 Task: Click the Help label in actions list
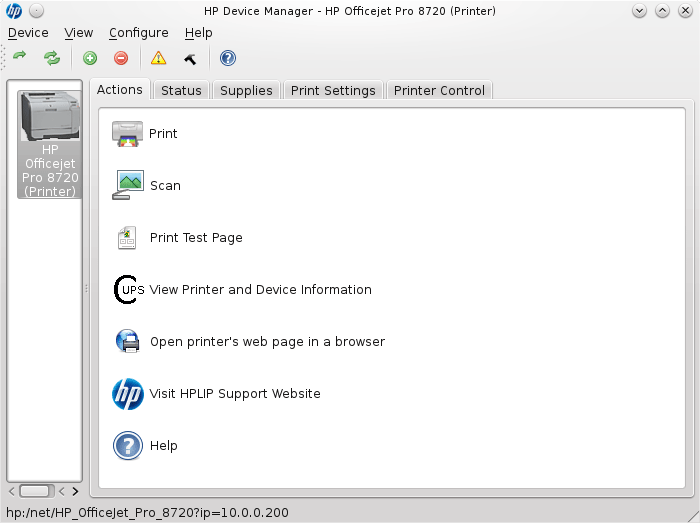pyautogui.click(x=164, y=446)
